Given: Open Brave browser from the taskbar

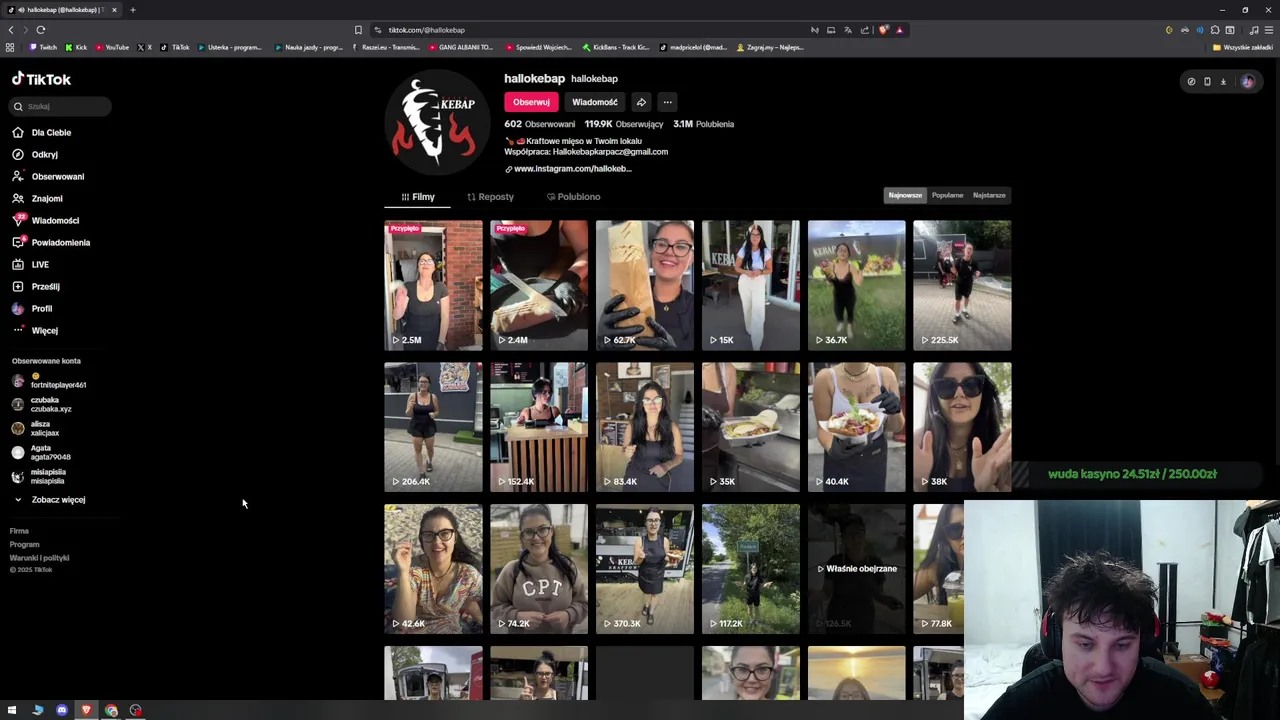Looking at the screenshot, I should point(86,710).
